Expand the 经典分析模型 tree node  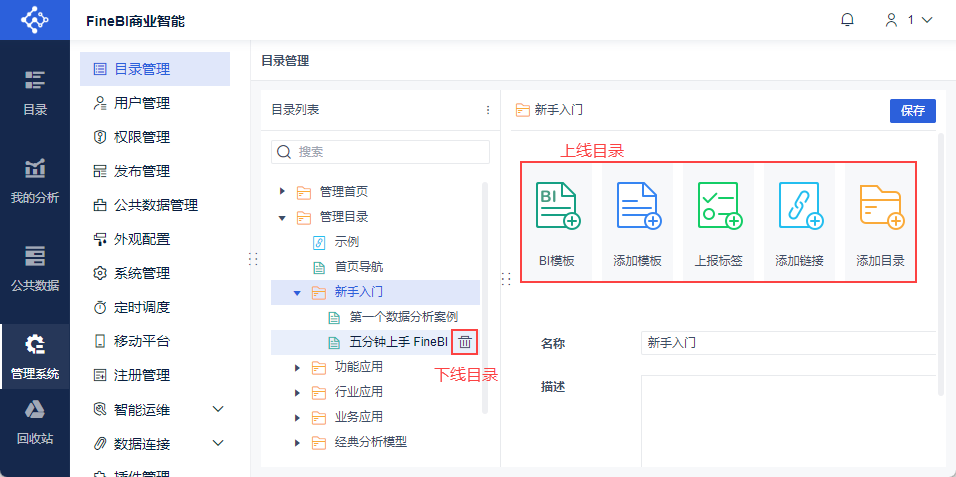point(297,442)
